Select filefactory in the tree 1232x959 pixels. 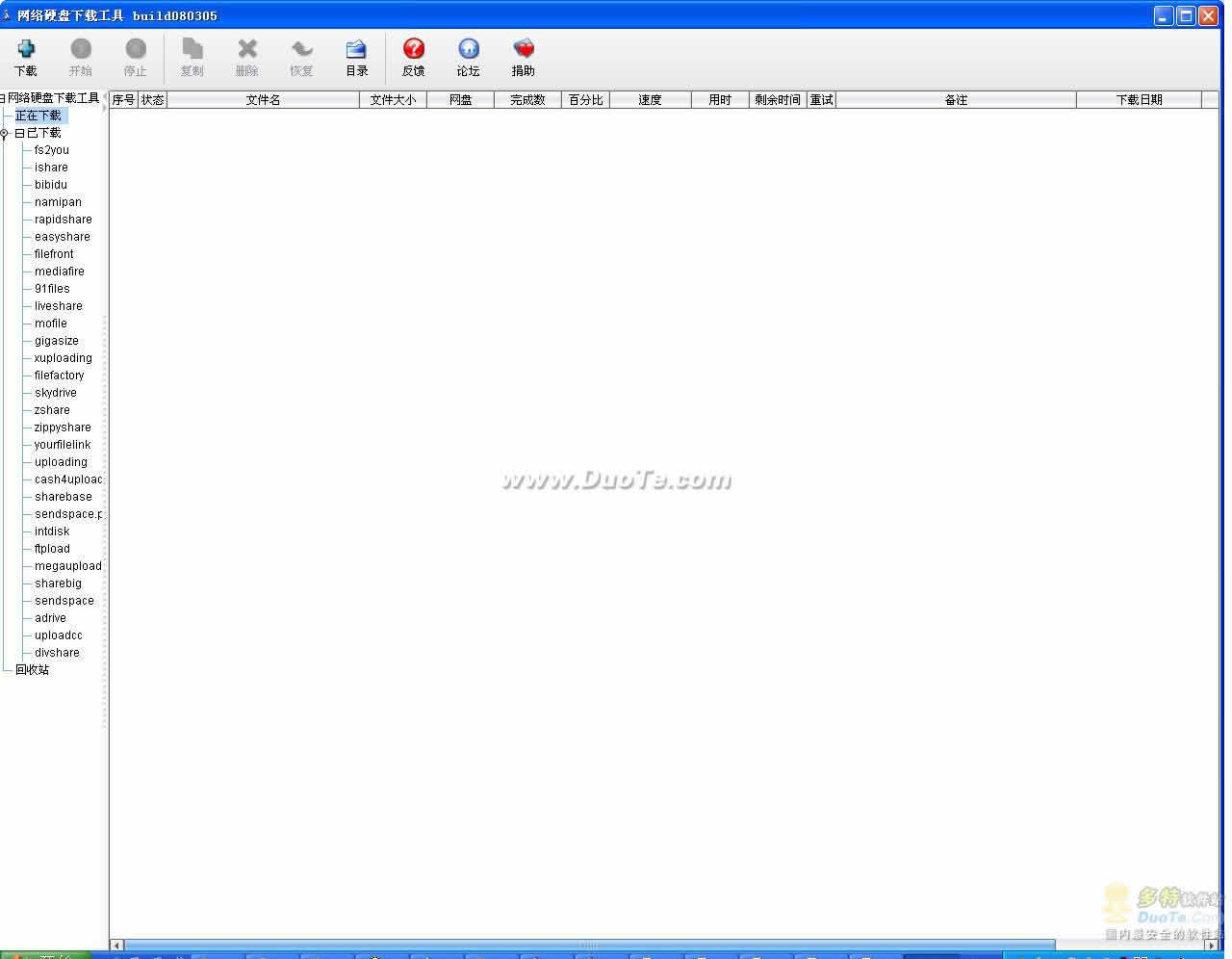[x=60, y=376]
